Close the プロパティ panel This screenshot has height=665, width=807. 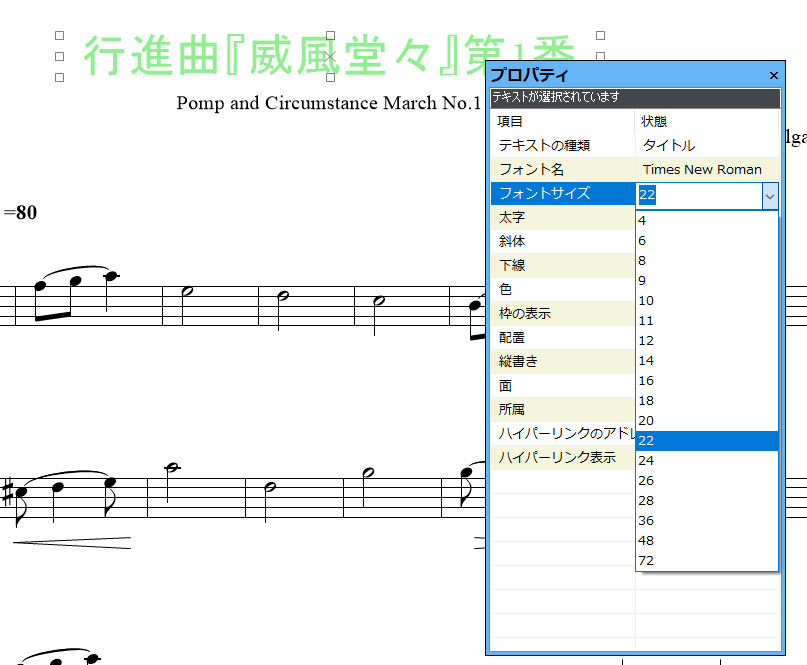pyautogui.click(x=773, y=76)
